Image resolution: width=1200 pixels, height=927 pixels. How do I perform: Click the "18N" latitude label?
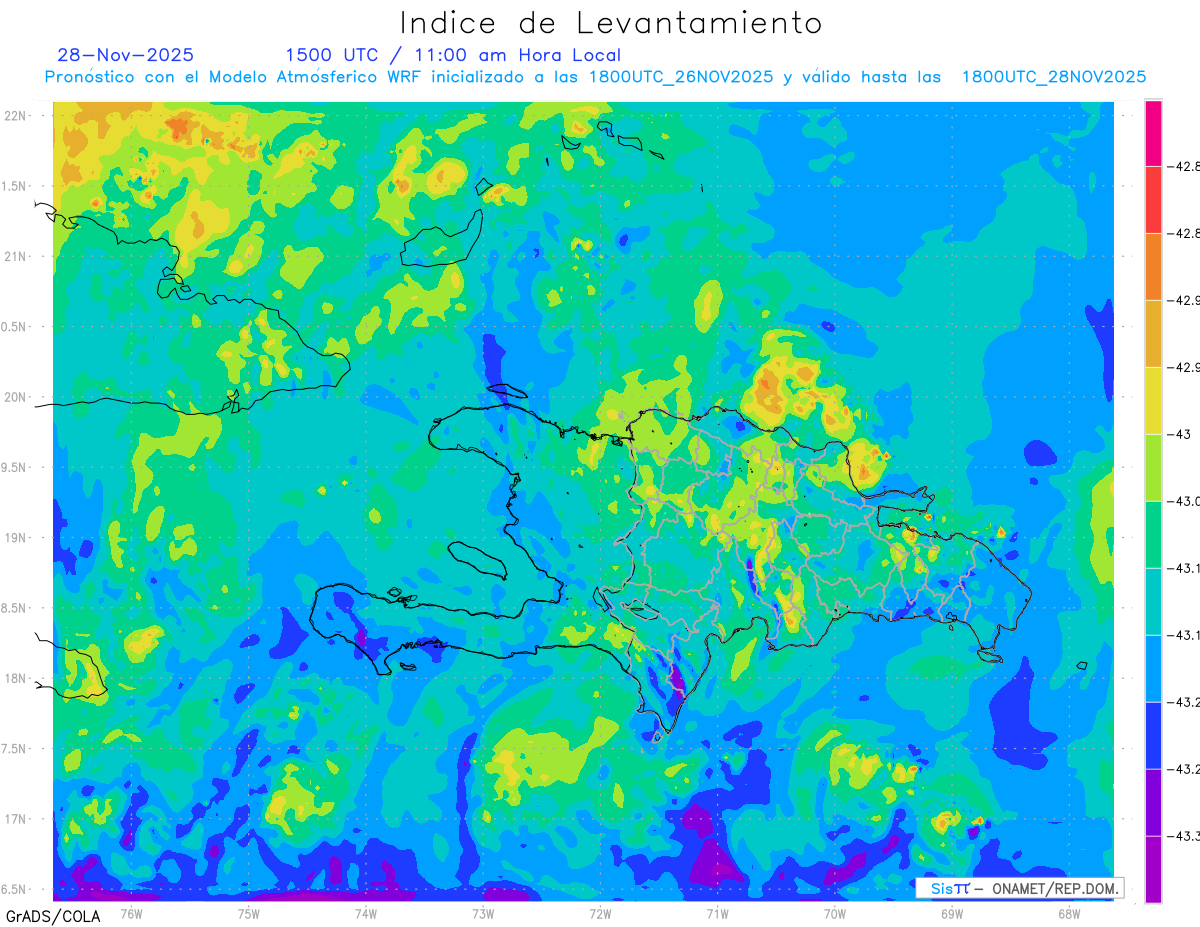(x=15, y=678)
